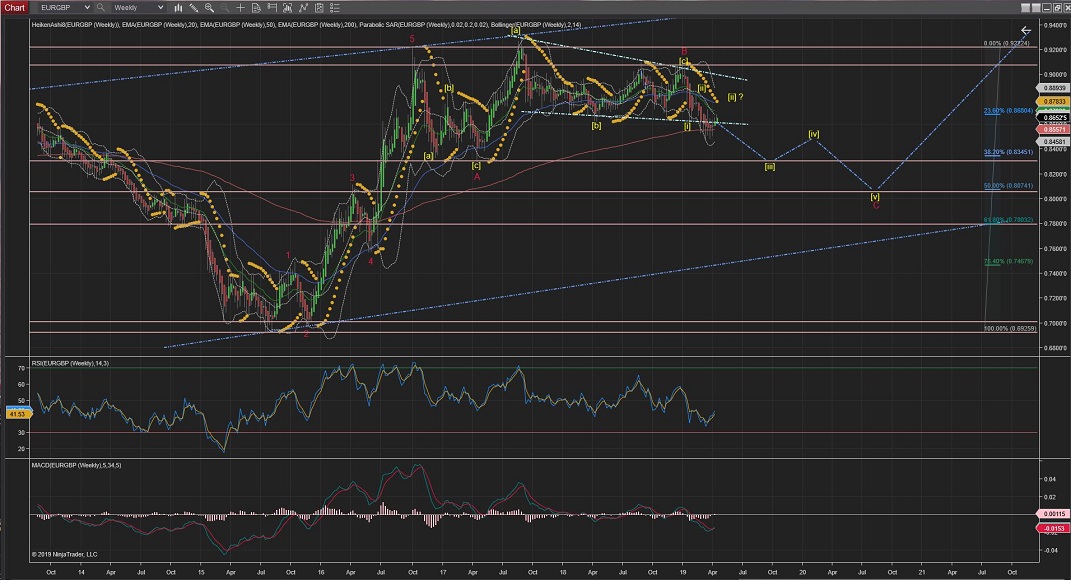Click the NinjaTrader copyright text

[x=65, y=555]
